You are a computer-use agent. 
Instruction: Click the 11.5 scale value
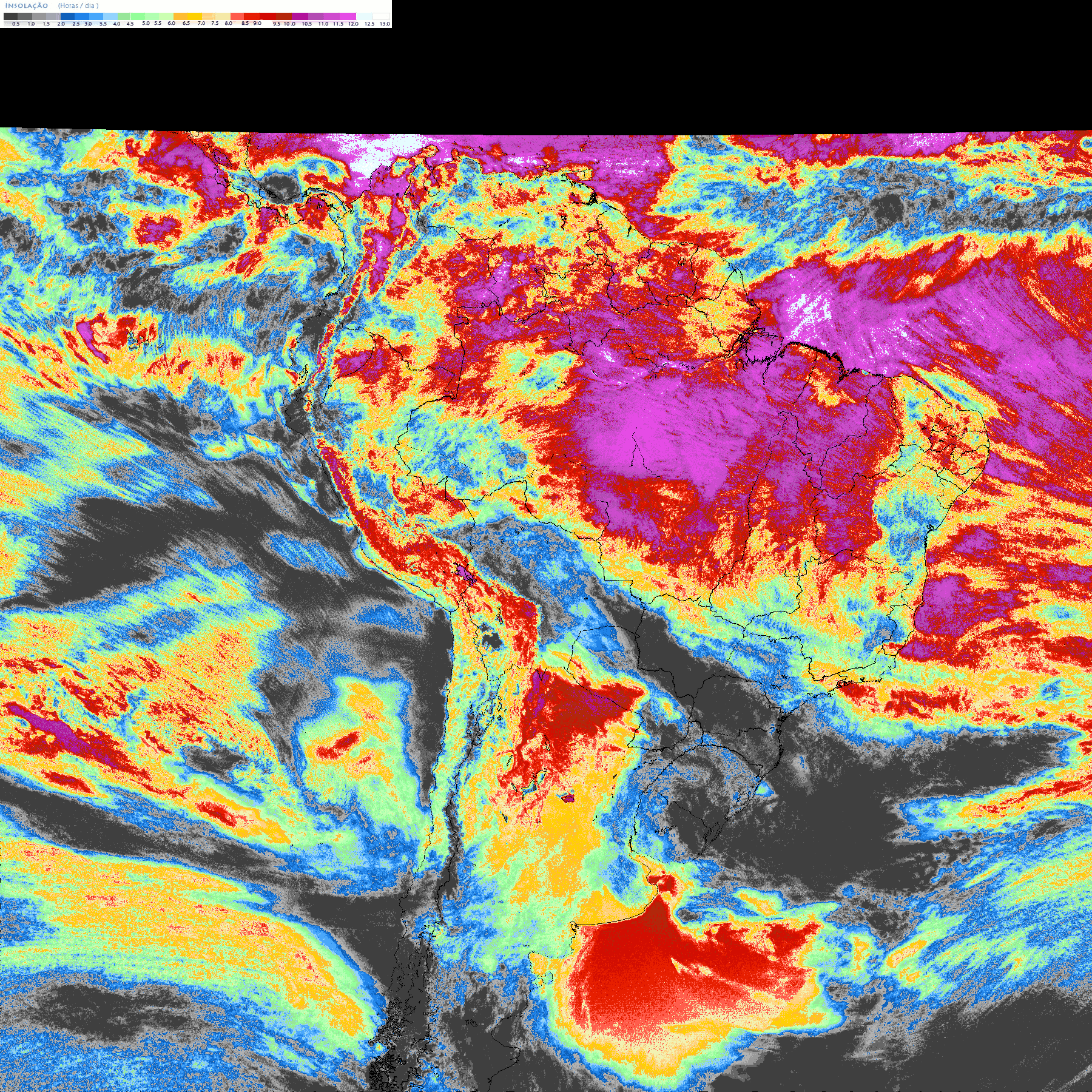(338, 24)
